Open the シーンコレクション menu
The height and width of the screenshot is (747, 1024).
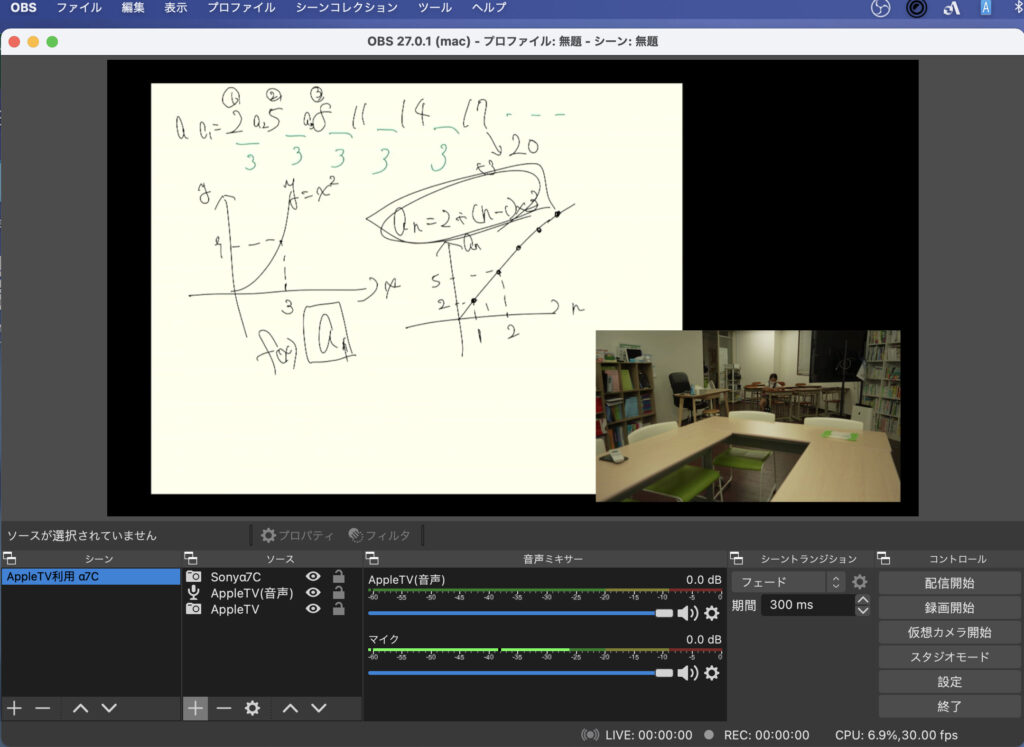tap(346, 8)
